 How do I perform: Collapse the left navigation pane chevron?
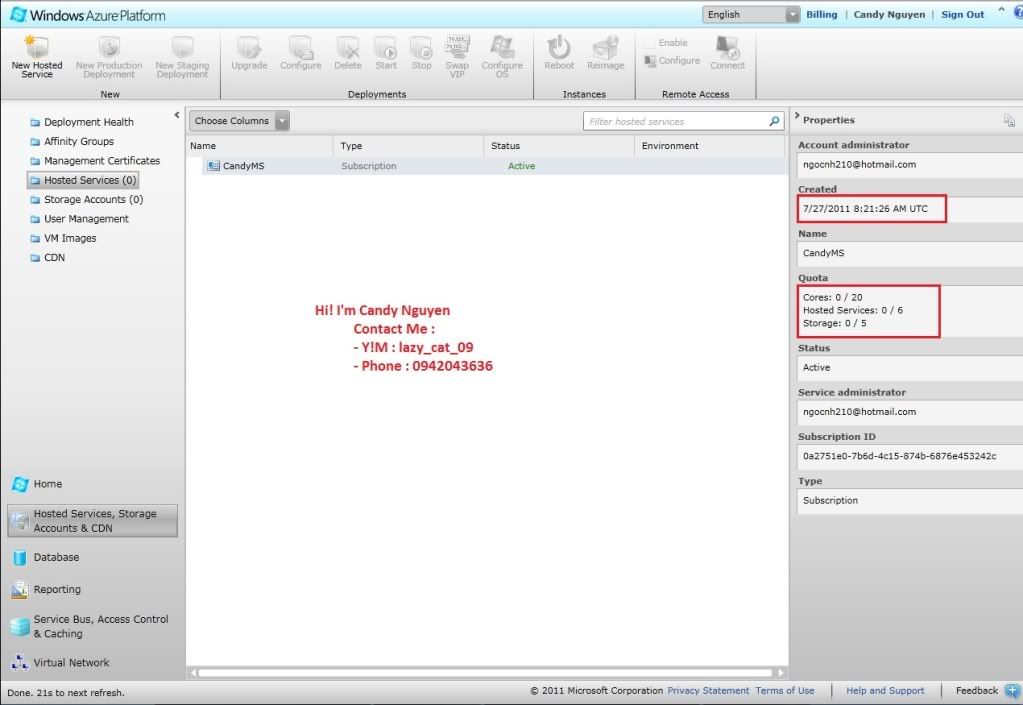pyautogui.click(x=177, y=115)
